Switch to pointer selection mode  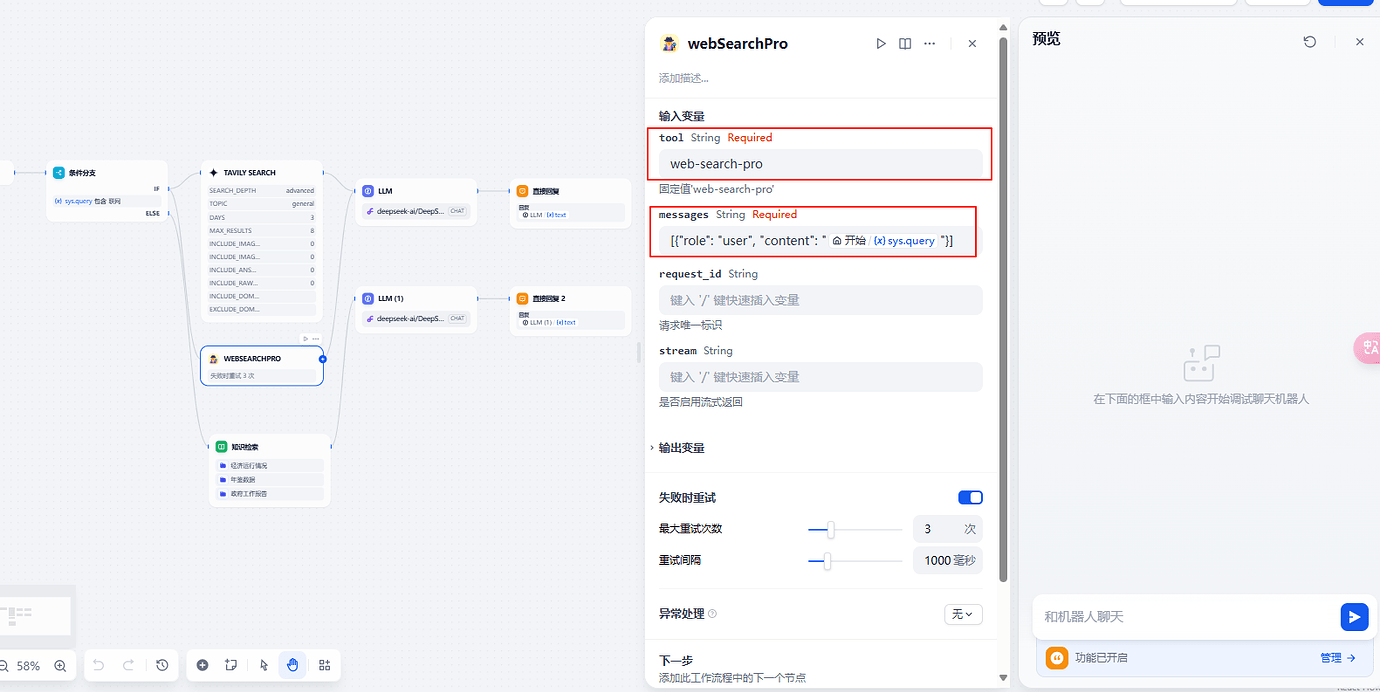click(x=264, y=665)
